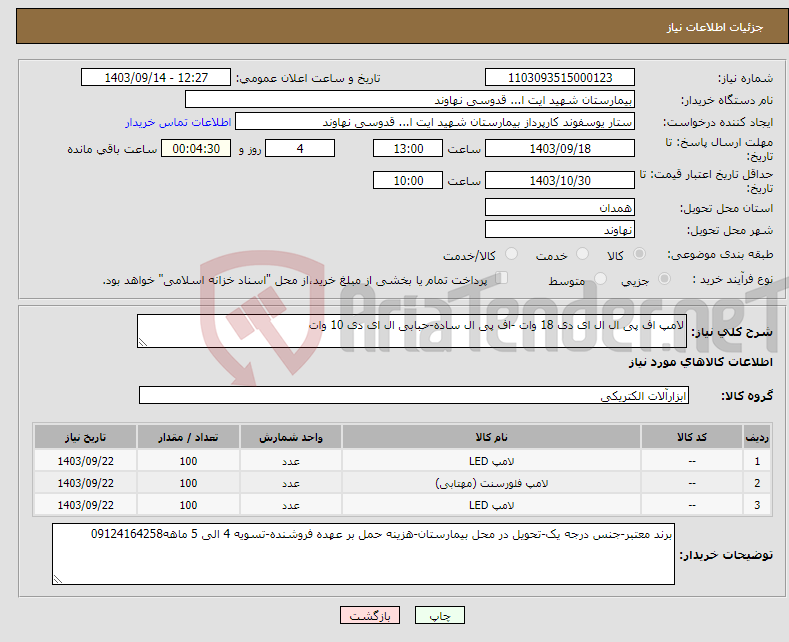Click the تاریخ نیاز column header
Screen dimensions: 789x642
tap(86, 437)
